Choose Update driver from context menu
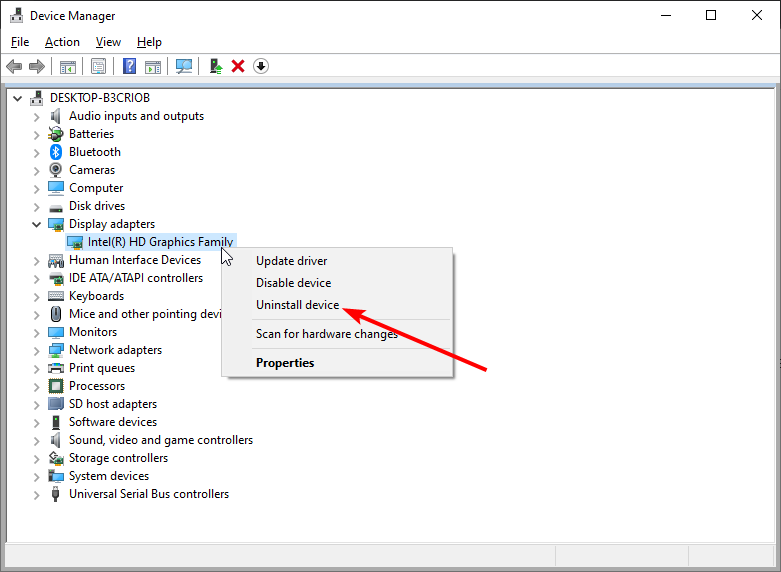Image resolution: width=781 pixels, height=572 pixels. click(337, 261)
